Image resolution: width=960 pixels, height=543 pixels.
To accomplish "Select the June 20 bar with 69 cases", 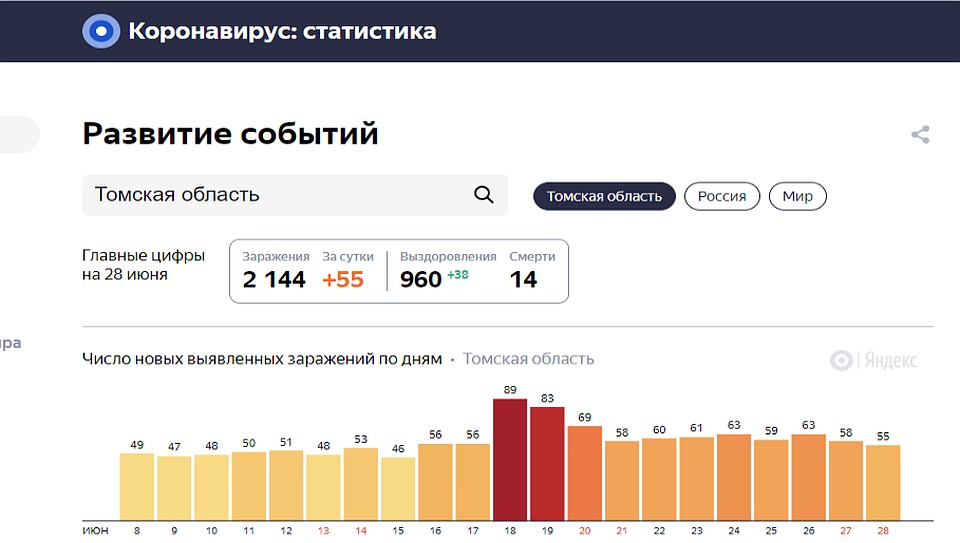I will [585, 473].
